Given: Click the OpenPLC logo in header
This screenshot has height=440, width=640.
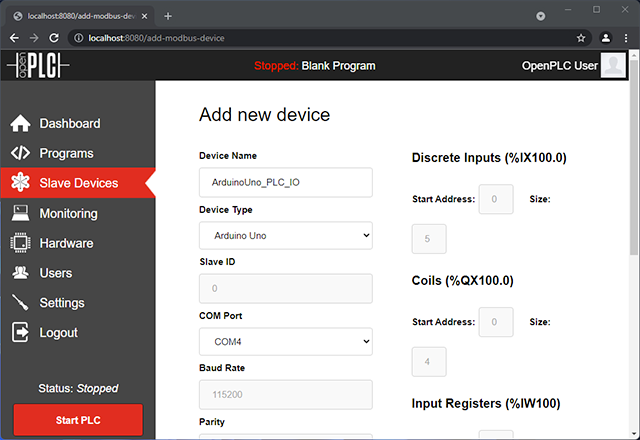Looking at the screenshot, I should pos(36,66).
